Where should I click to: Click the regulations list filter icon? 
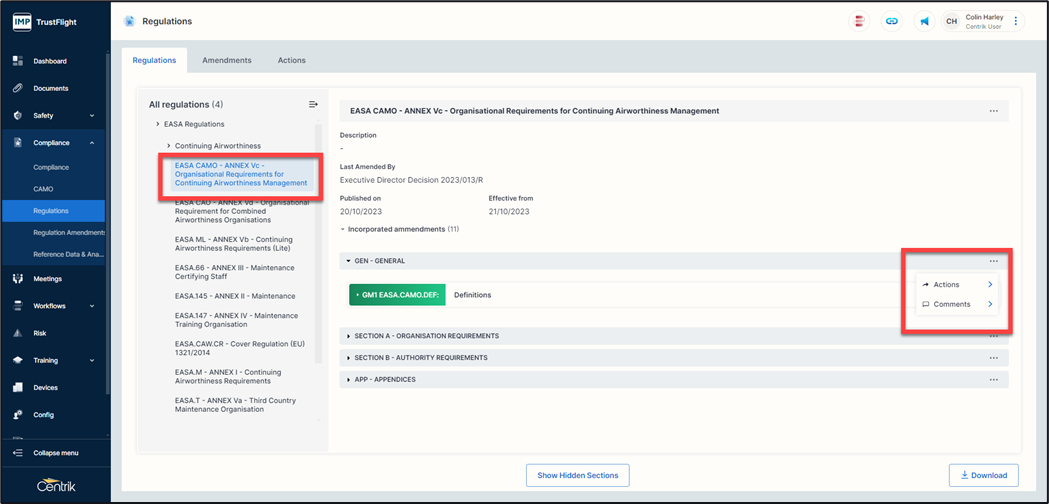(313, 104)
